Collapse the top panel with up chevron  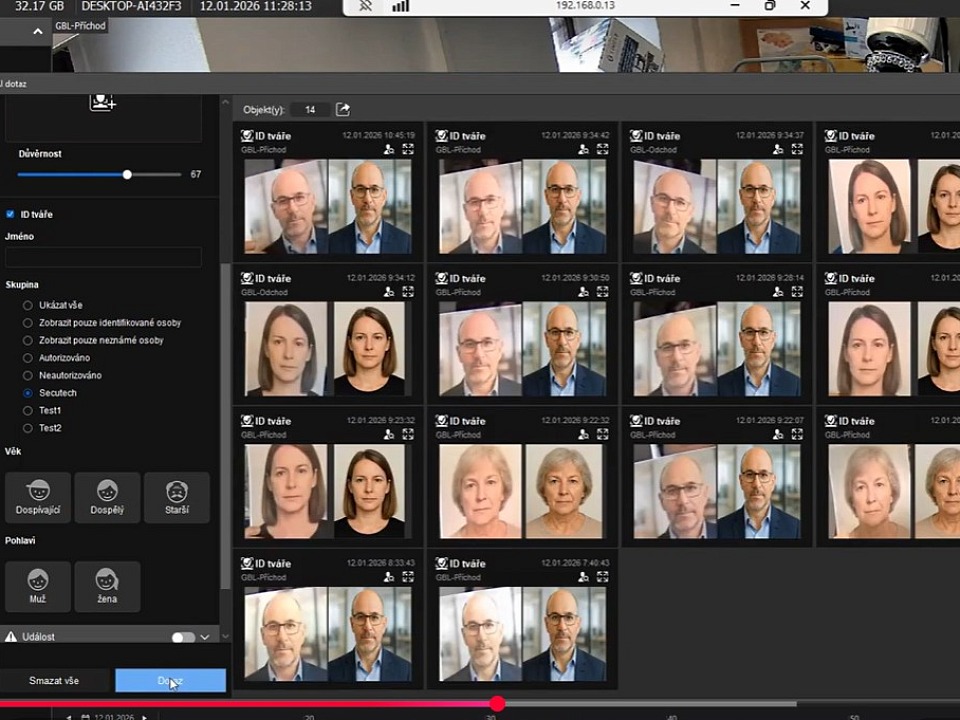(37, 32)
